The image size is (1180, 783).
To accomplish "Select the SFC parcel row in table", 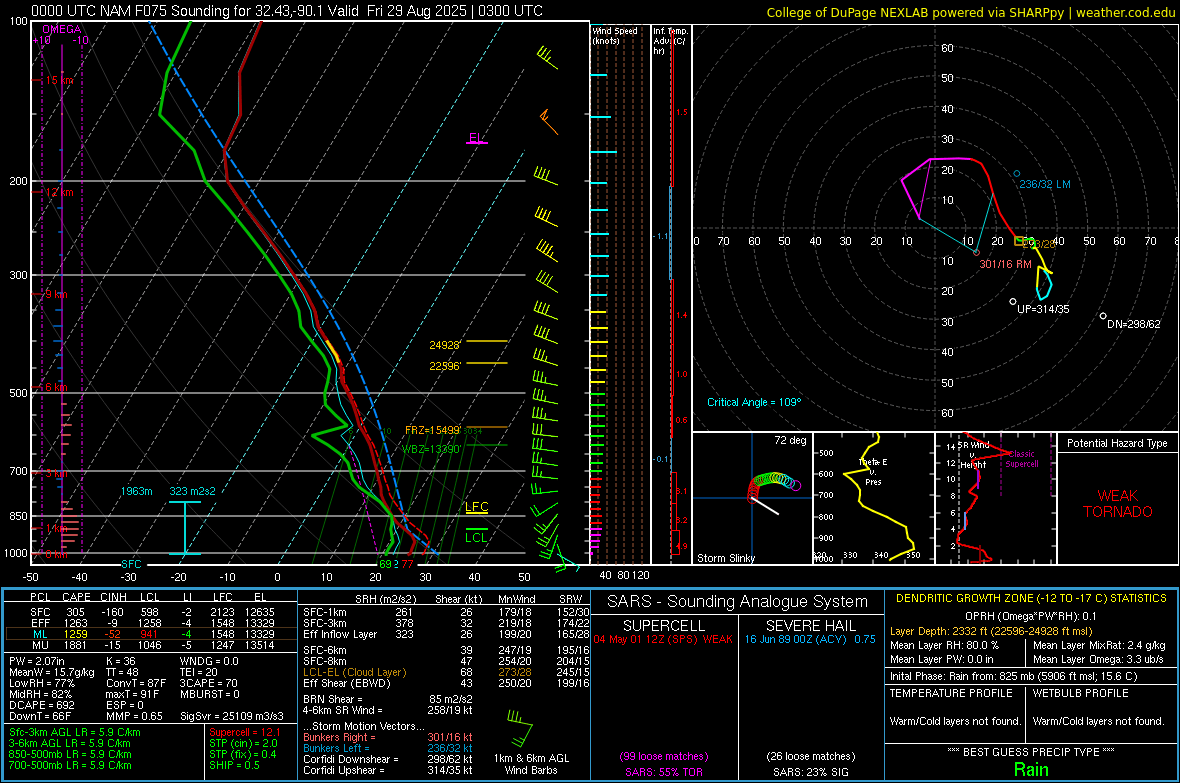I will pyautogui.click(x=151, y=613).
